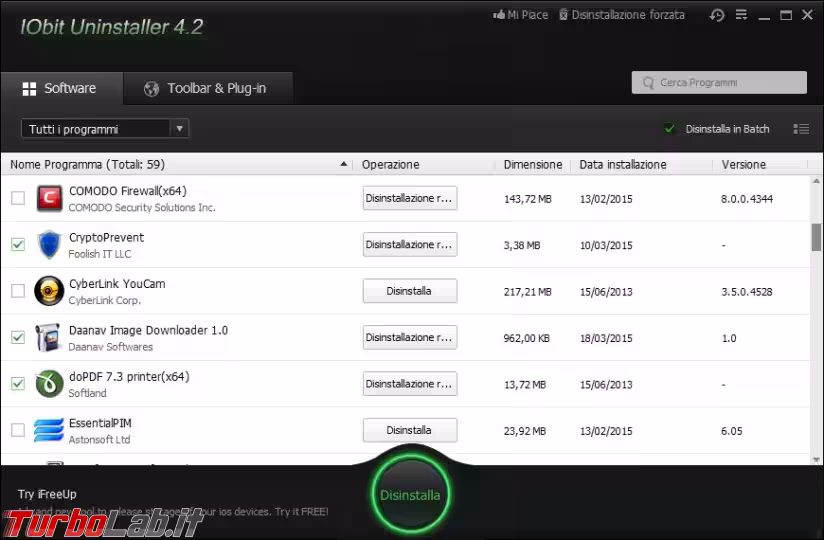Click the EssentialPIM blue stripes icon

pos(49,430)
